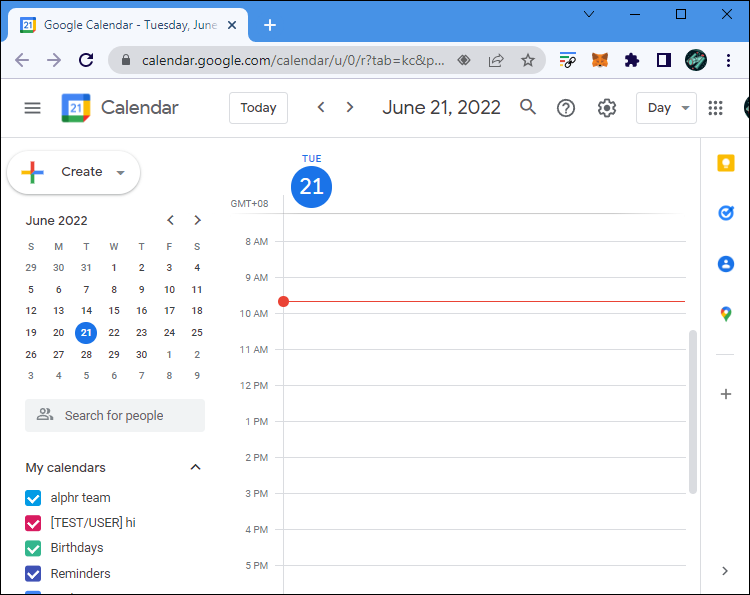Click the browser profile avatar
The width and height of the screenshot is (750, 595).
point(696,60)
